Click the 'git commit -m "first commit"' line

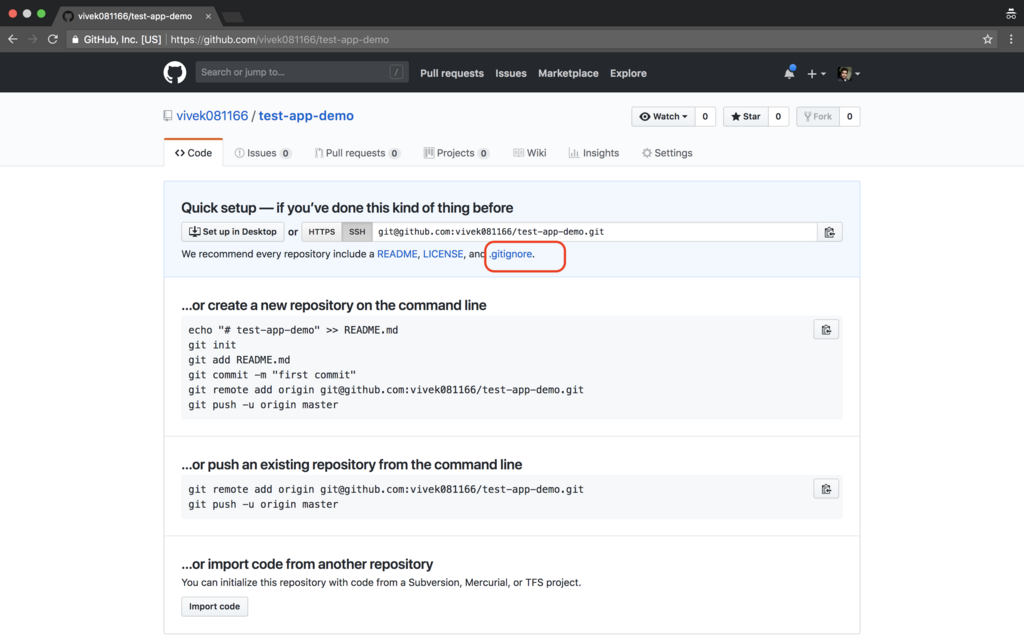point(272,375)
